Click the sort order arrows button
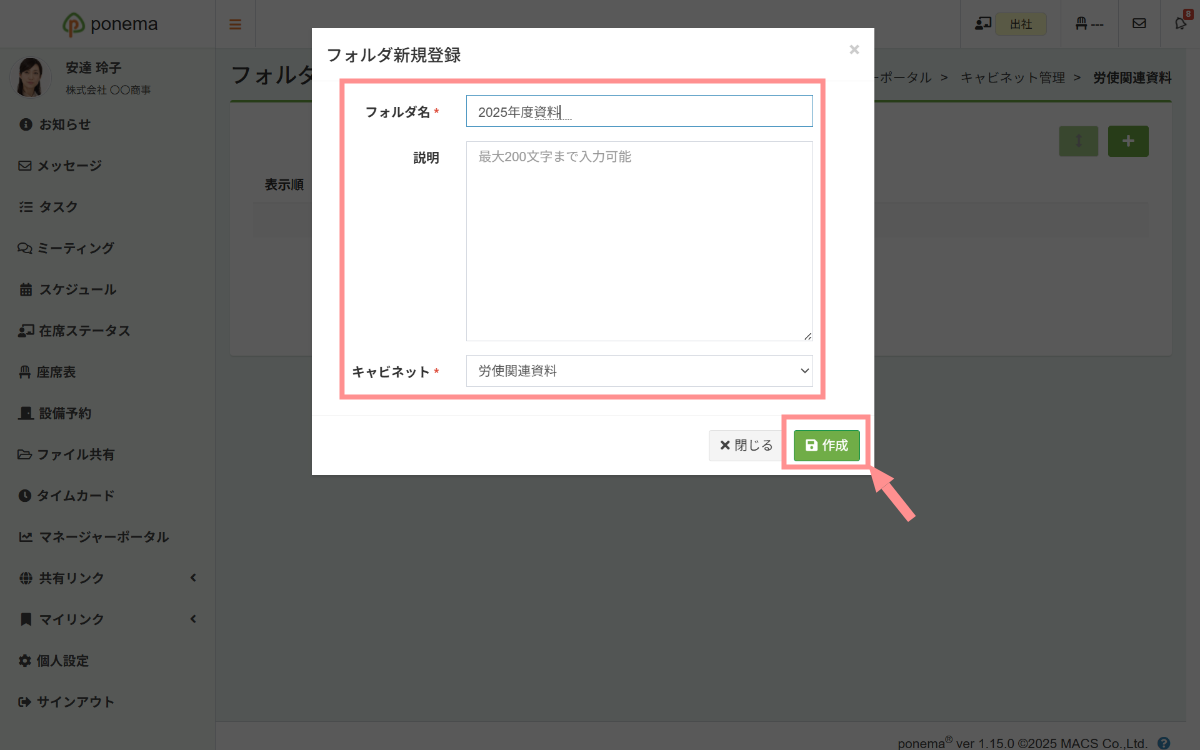 pyautogui.click(x=1079, y=141)
